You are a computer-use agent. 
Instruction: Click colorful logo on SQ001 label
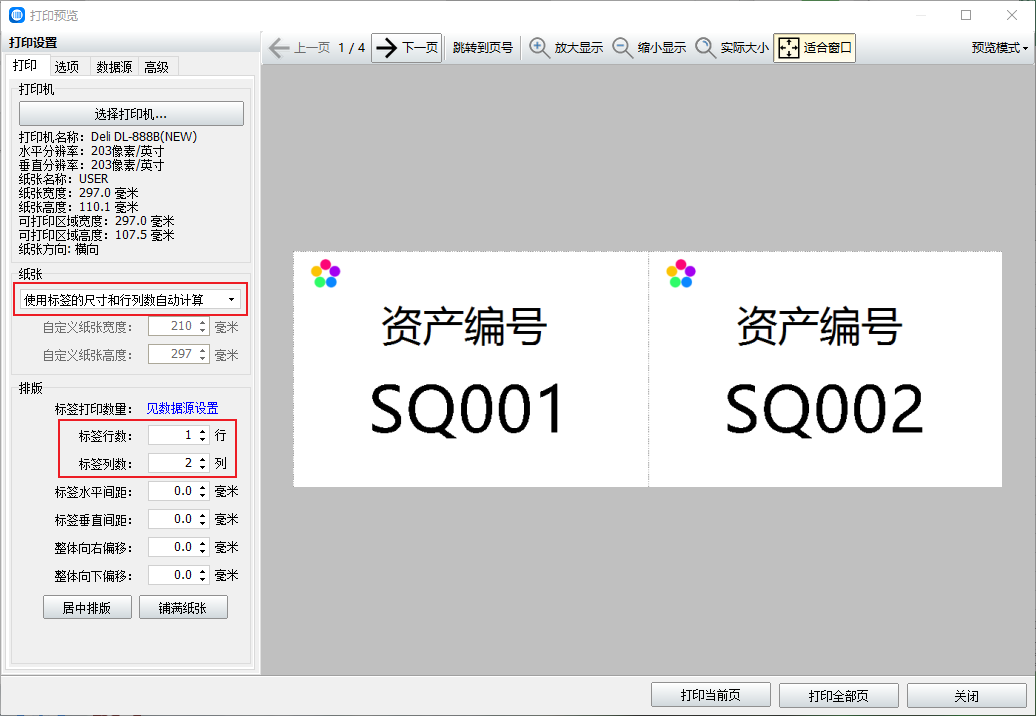click(325, 273)
